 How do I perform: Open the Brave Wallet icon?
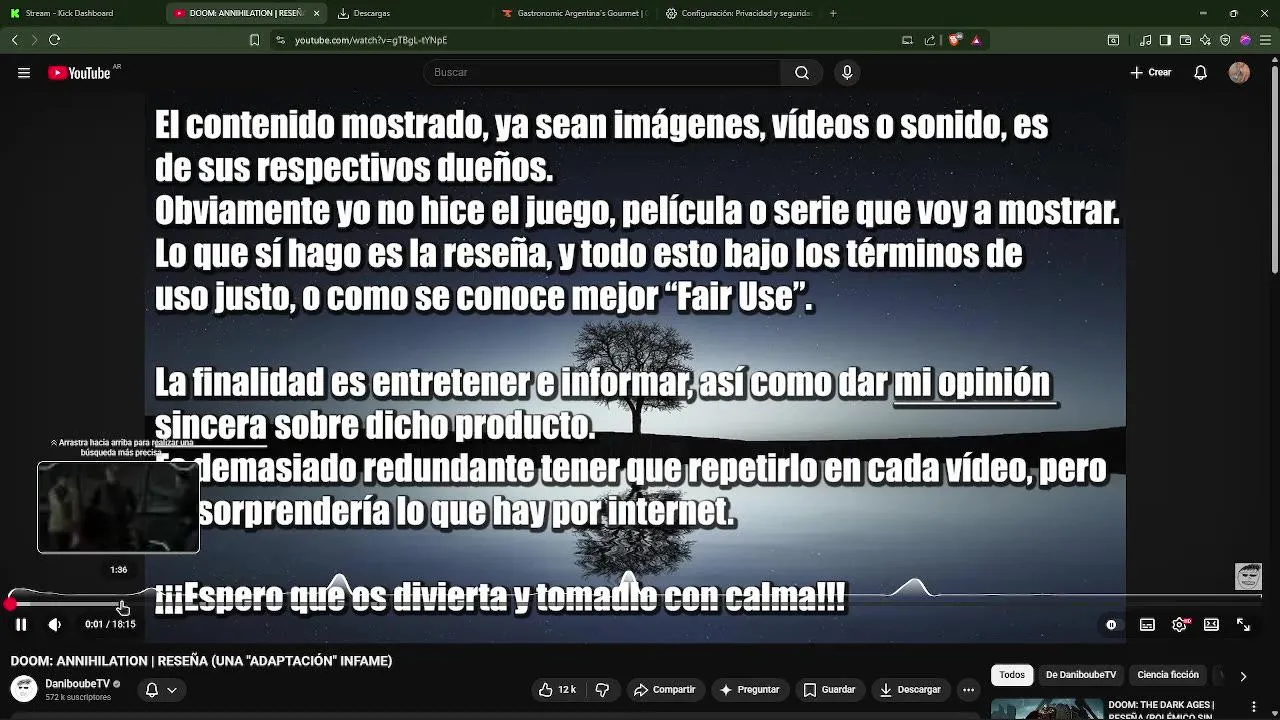(x=1185, y=40)
